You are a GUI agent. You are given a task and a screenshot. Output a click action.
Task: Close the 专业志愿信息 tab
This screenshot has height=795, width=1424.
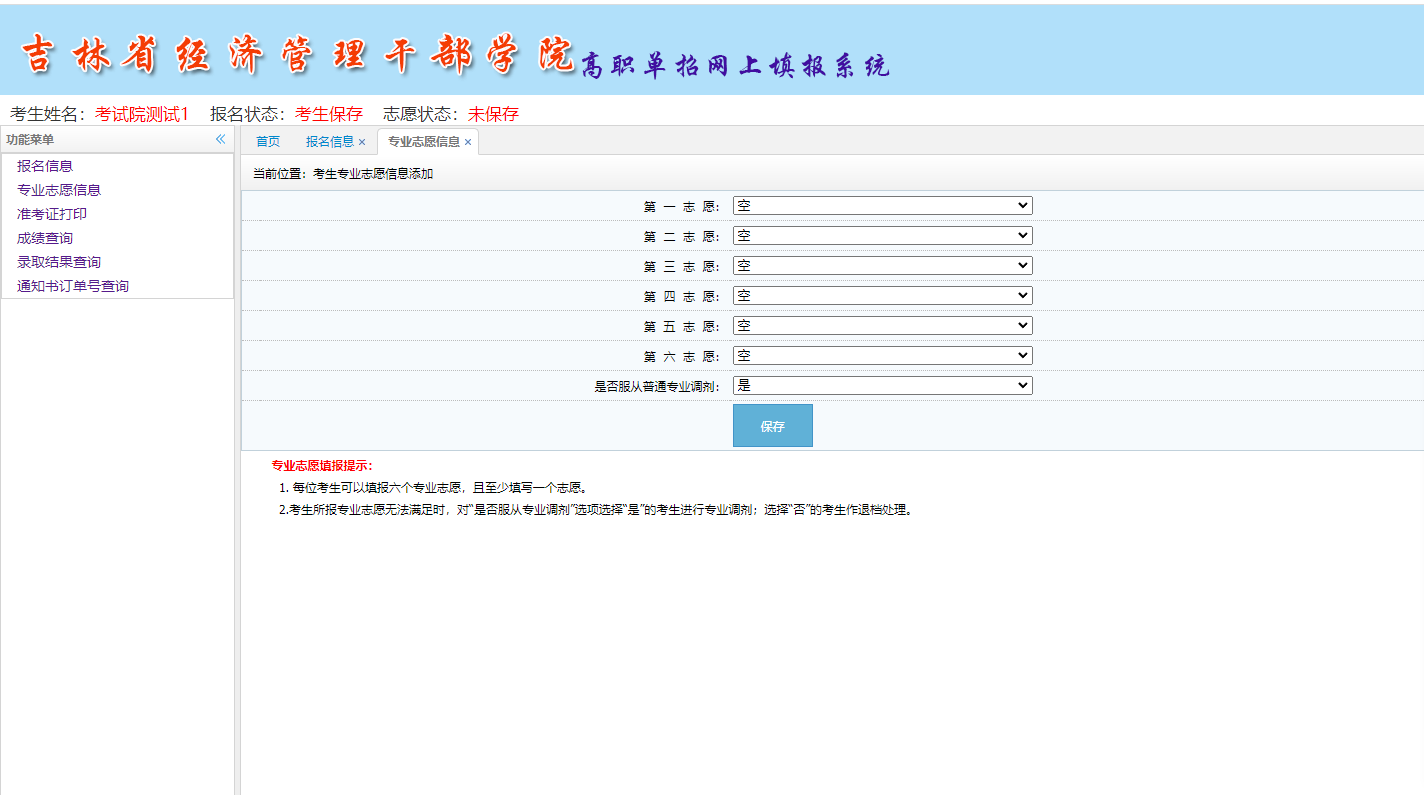pyautogui.click(x=468, y=142)
